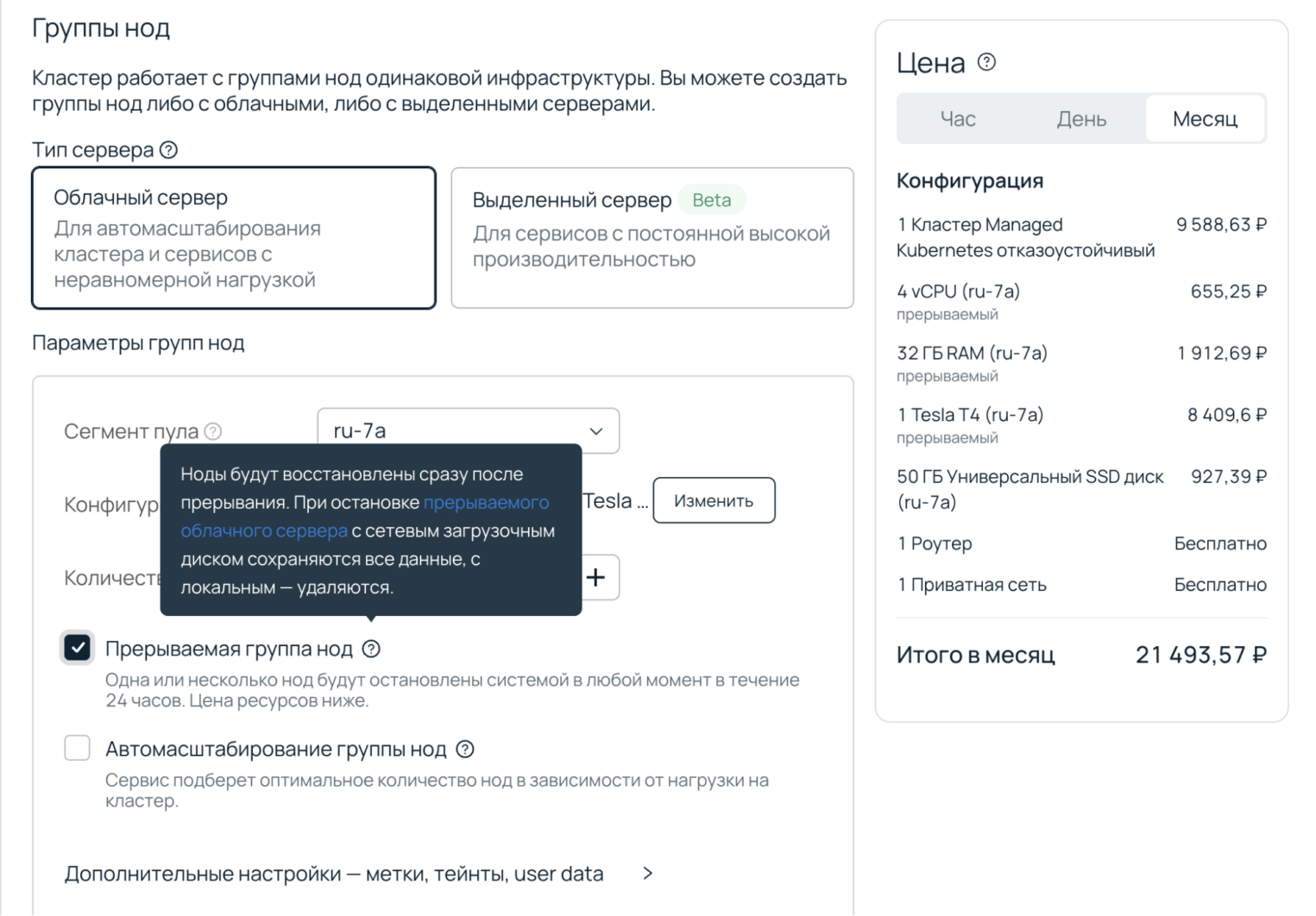The image size is (1316, 916).
Task: Open help icon next to Цена
Action: (x=986, y=62)
